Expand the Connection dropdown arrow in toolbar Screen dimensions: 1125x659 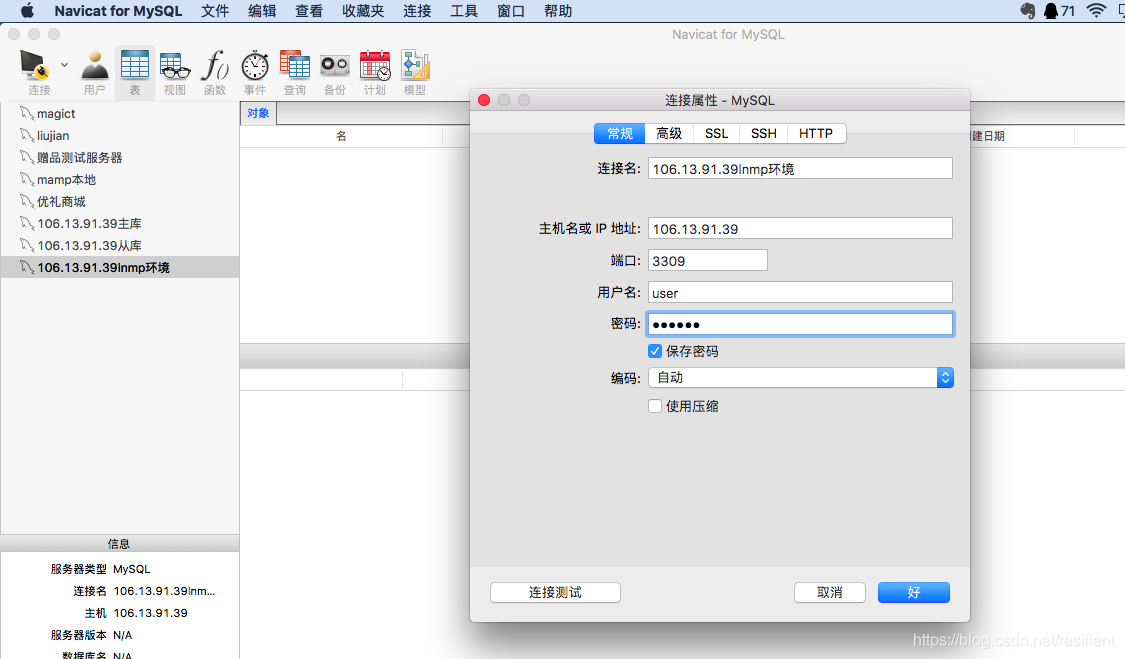[65, 65]
